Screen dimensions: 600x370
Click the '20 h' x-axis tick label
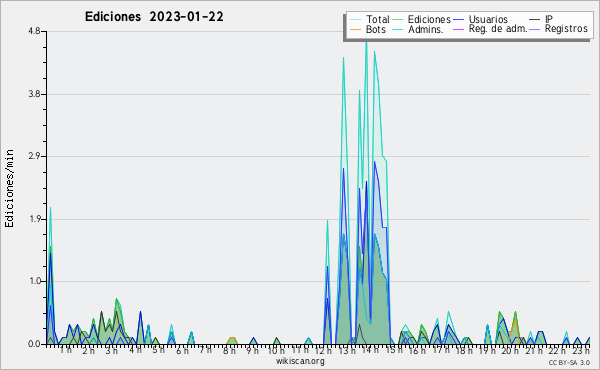pyautogui.click(x=511, y=350)
